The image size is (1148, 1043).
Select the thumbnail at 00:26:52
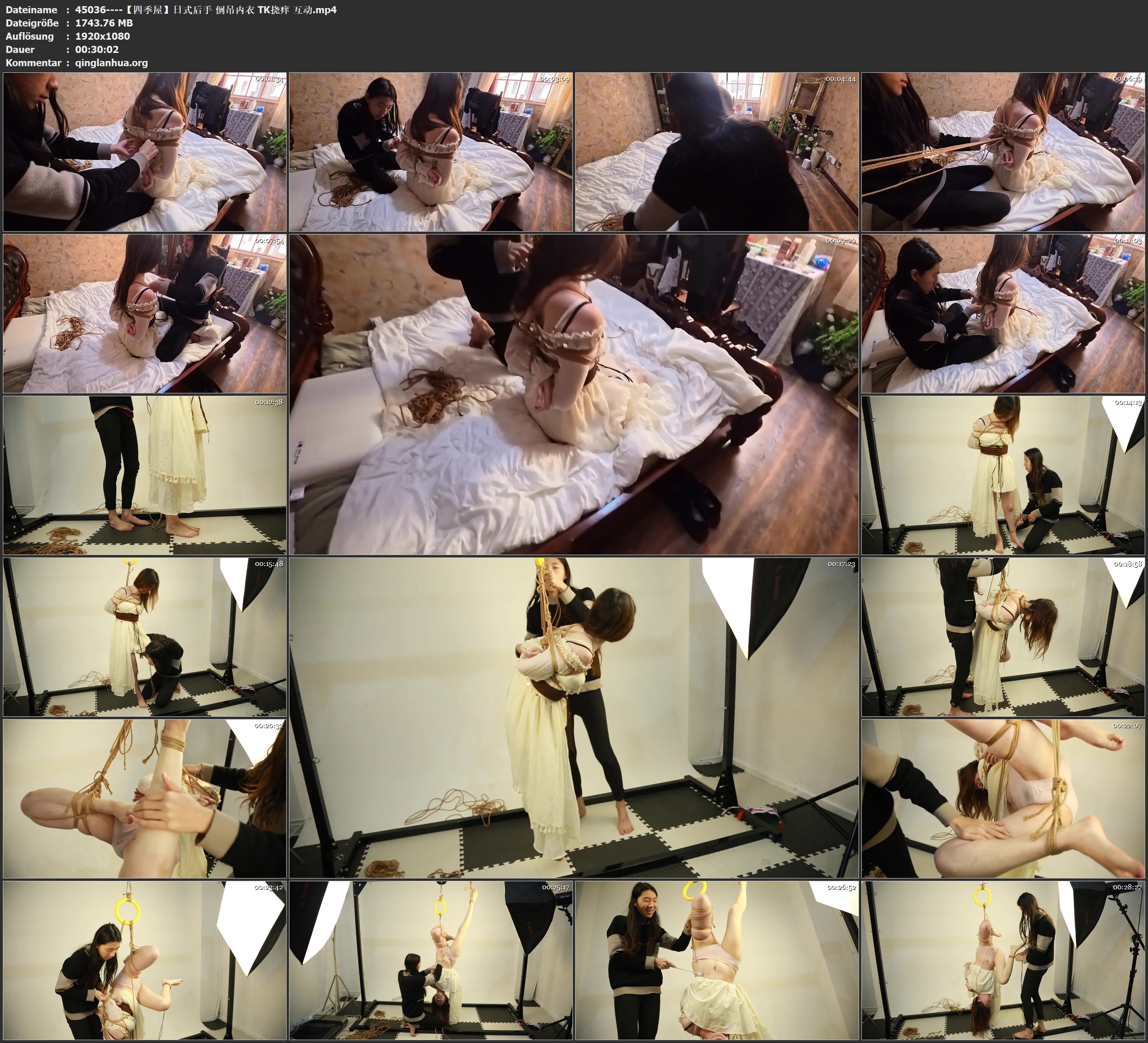pos(716,960)
